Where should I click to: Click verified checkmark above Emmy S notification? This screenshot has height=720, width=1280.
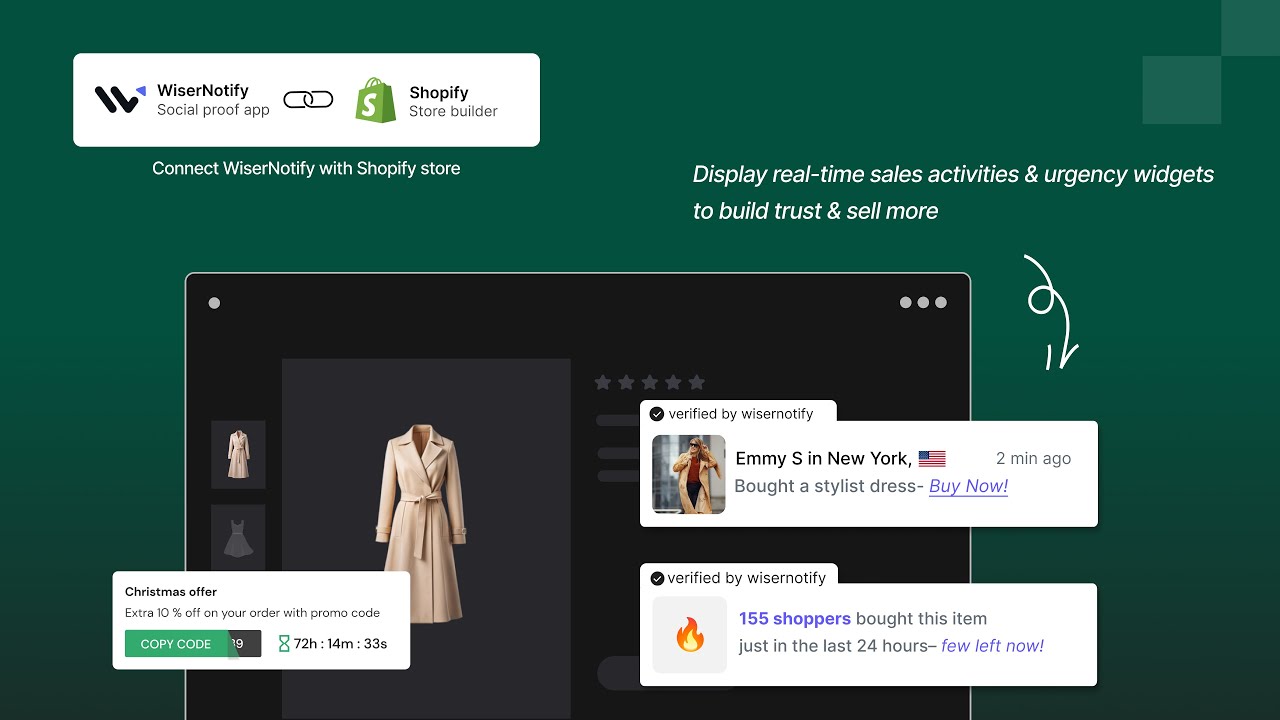(657, 414)
